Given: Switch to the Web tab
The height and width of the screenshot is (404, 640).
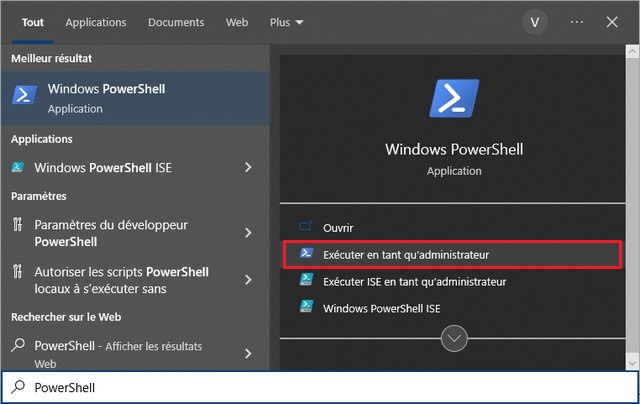Looking at the screenshot, I should pos(237,22).
